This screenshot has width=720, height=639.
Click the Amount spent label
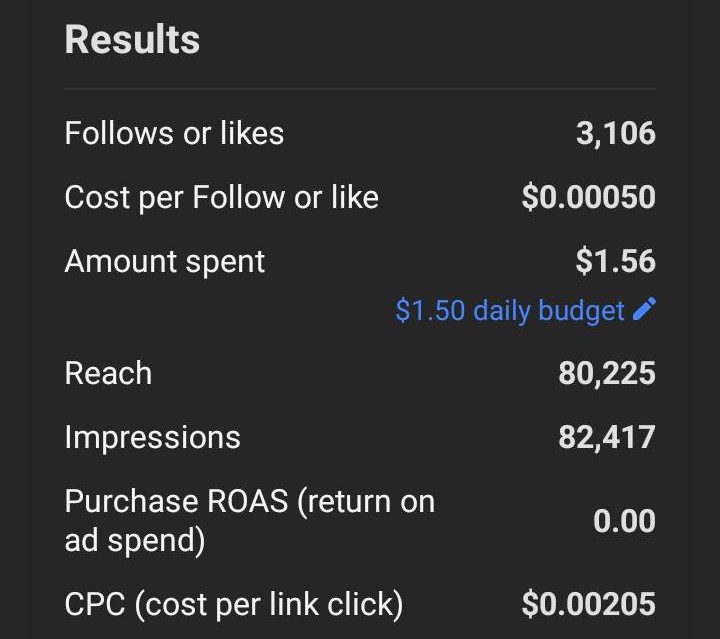click(165, 262)
